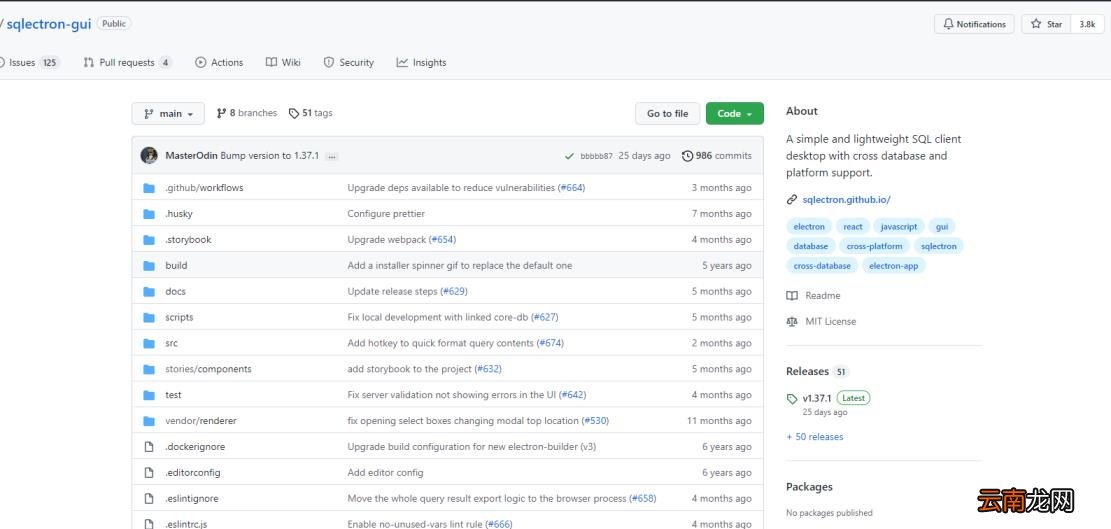Select the cross-database topic tag
Viewport: 1111px width, 529px height.
pos(822,266)
